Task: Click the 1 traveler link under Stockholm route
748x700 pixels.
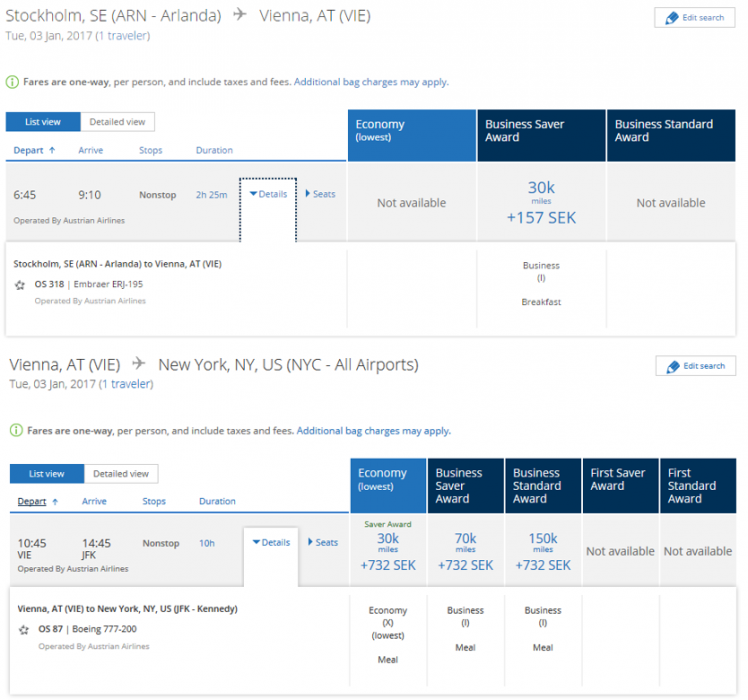Action: coord(122,36)
